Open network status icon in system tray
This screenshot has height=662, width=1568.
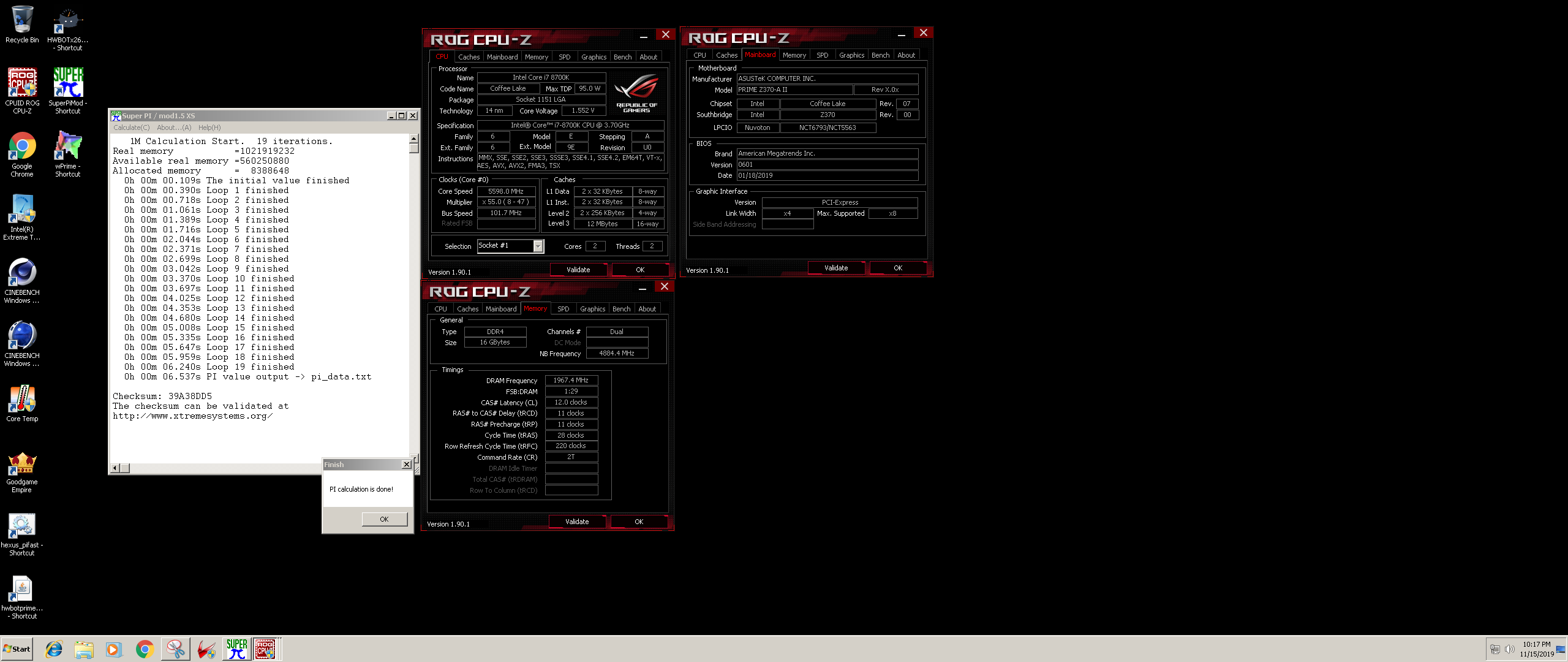(x=1495, y=649)
